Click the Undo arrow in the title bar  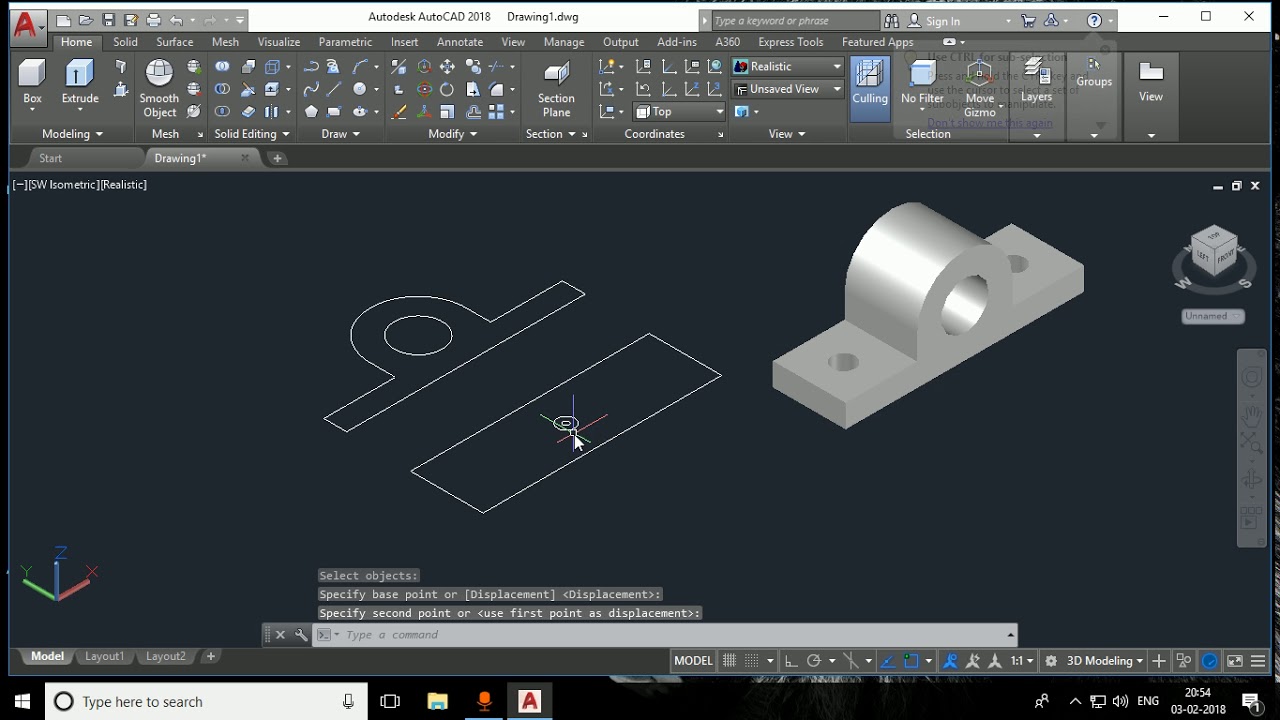[x=177, y=20]
